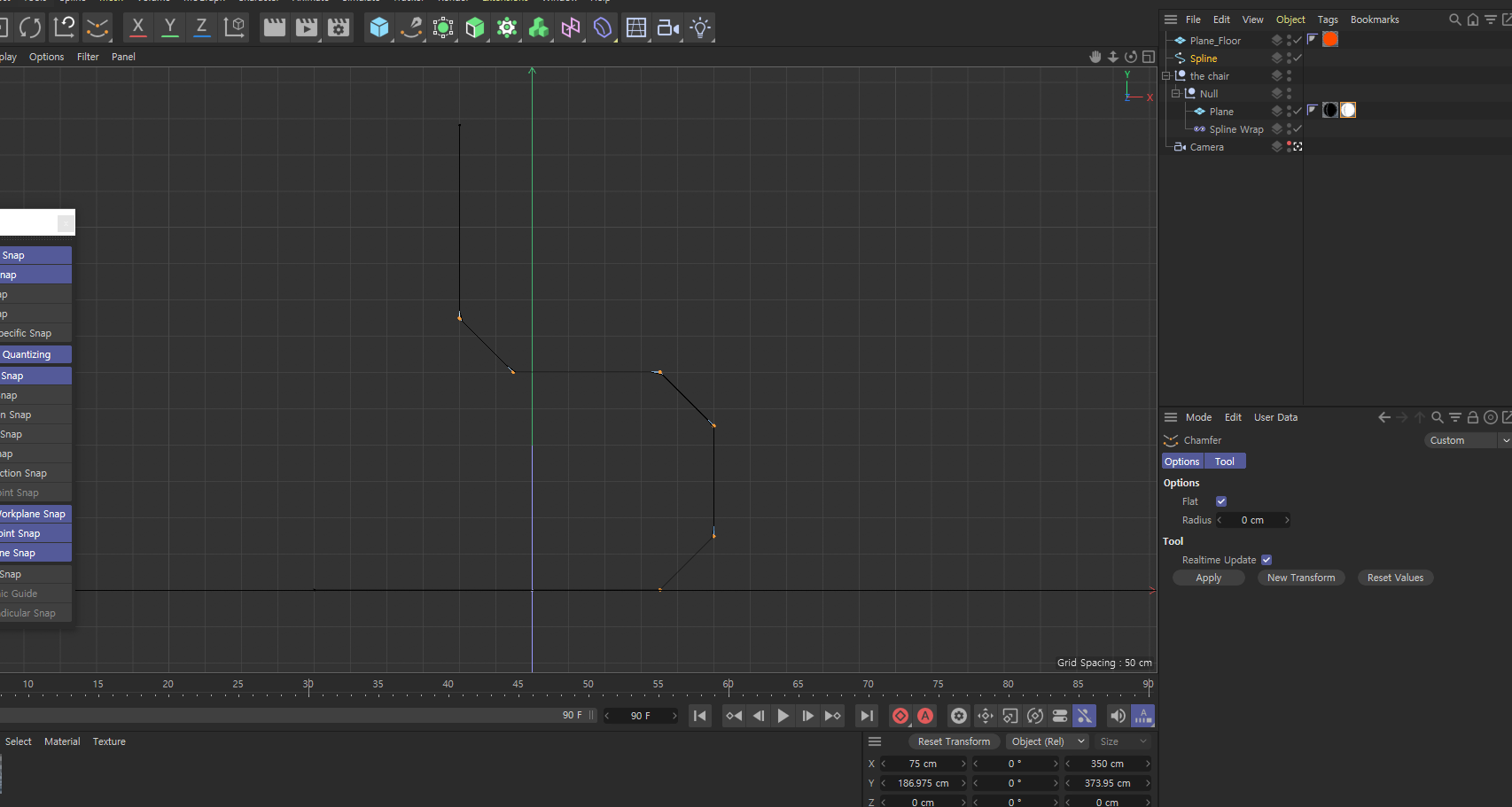The height and width of the screenshot is (807, 1512).
Task: Click the coordinate system cube icon
Action: click(234, 27)
